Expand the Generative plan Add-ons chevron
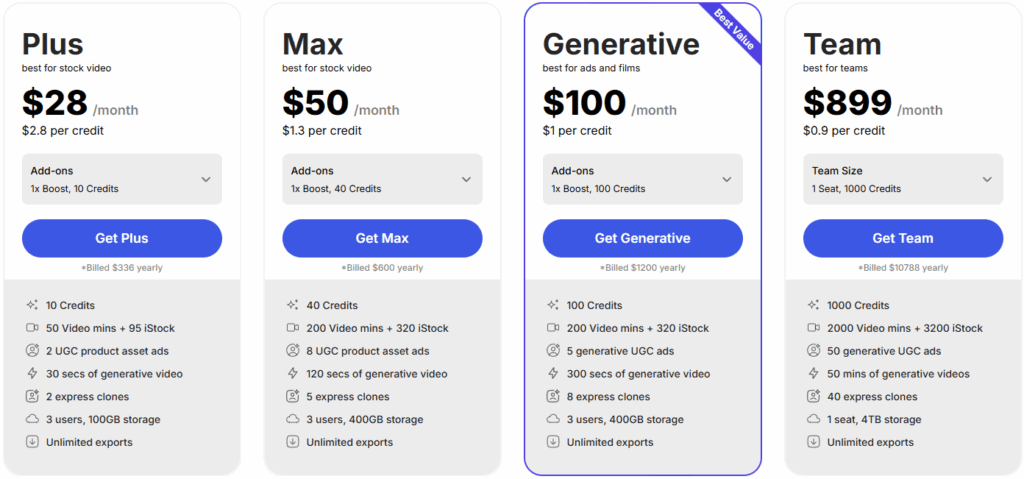The height and width of the screenshot is (479, 1024). 727,179
